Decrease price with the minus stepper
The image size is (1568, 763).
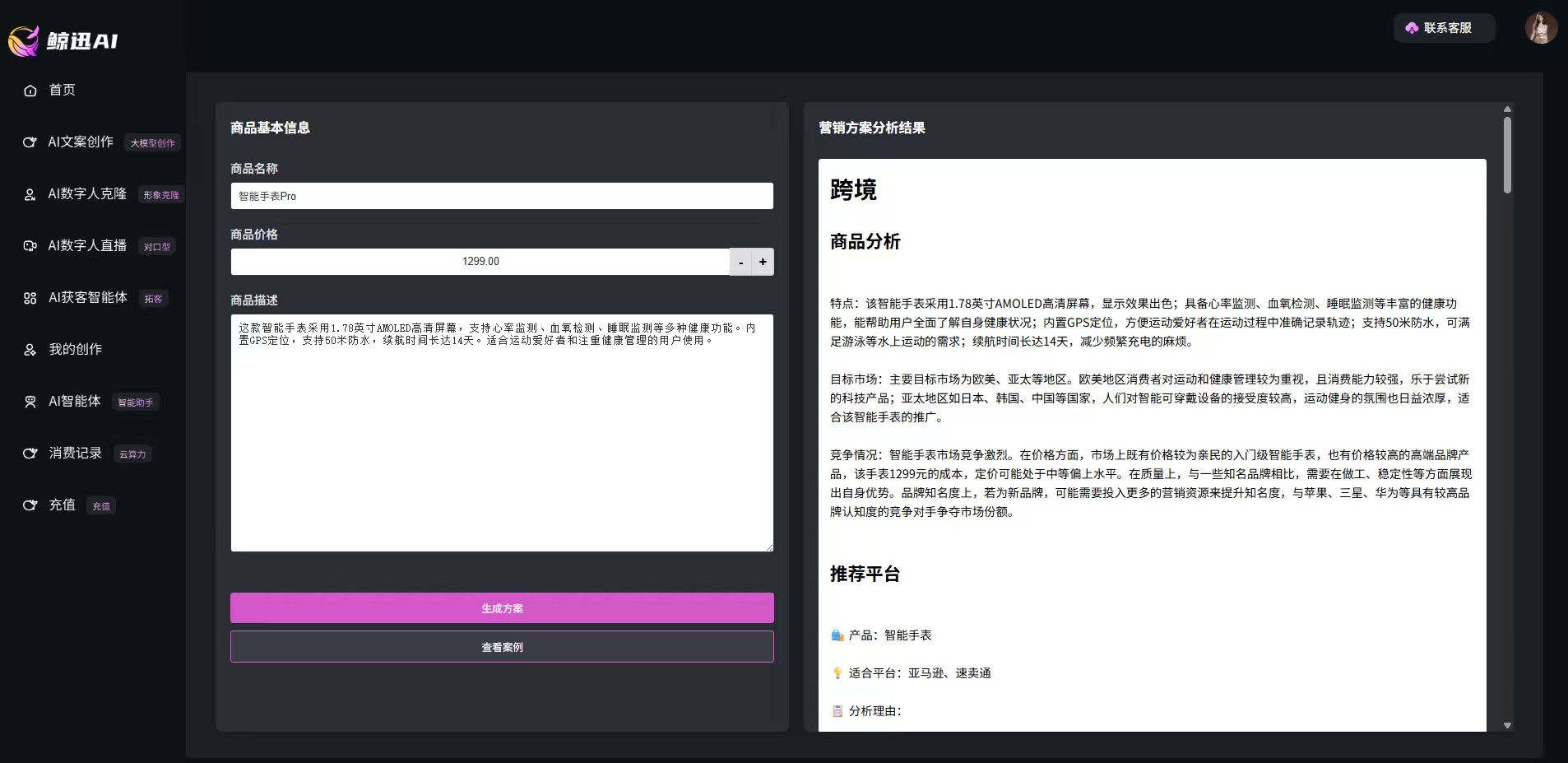(x=740, y=261)
